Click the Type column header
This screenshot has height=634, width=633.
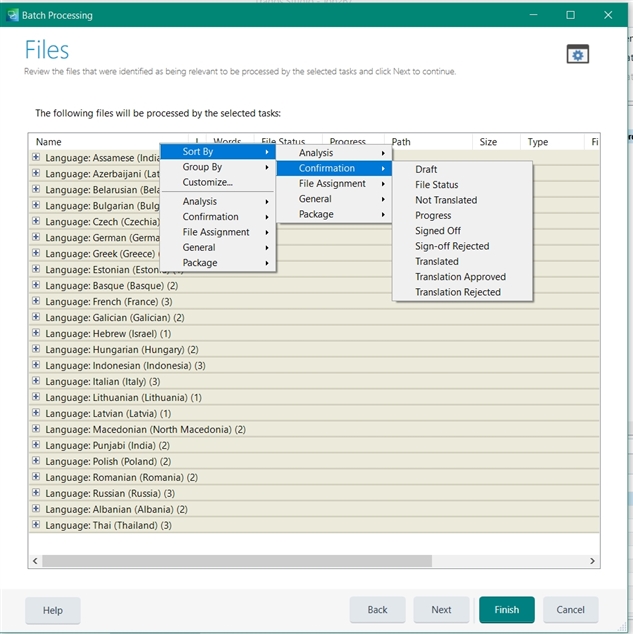552,142
